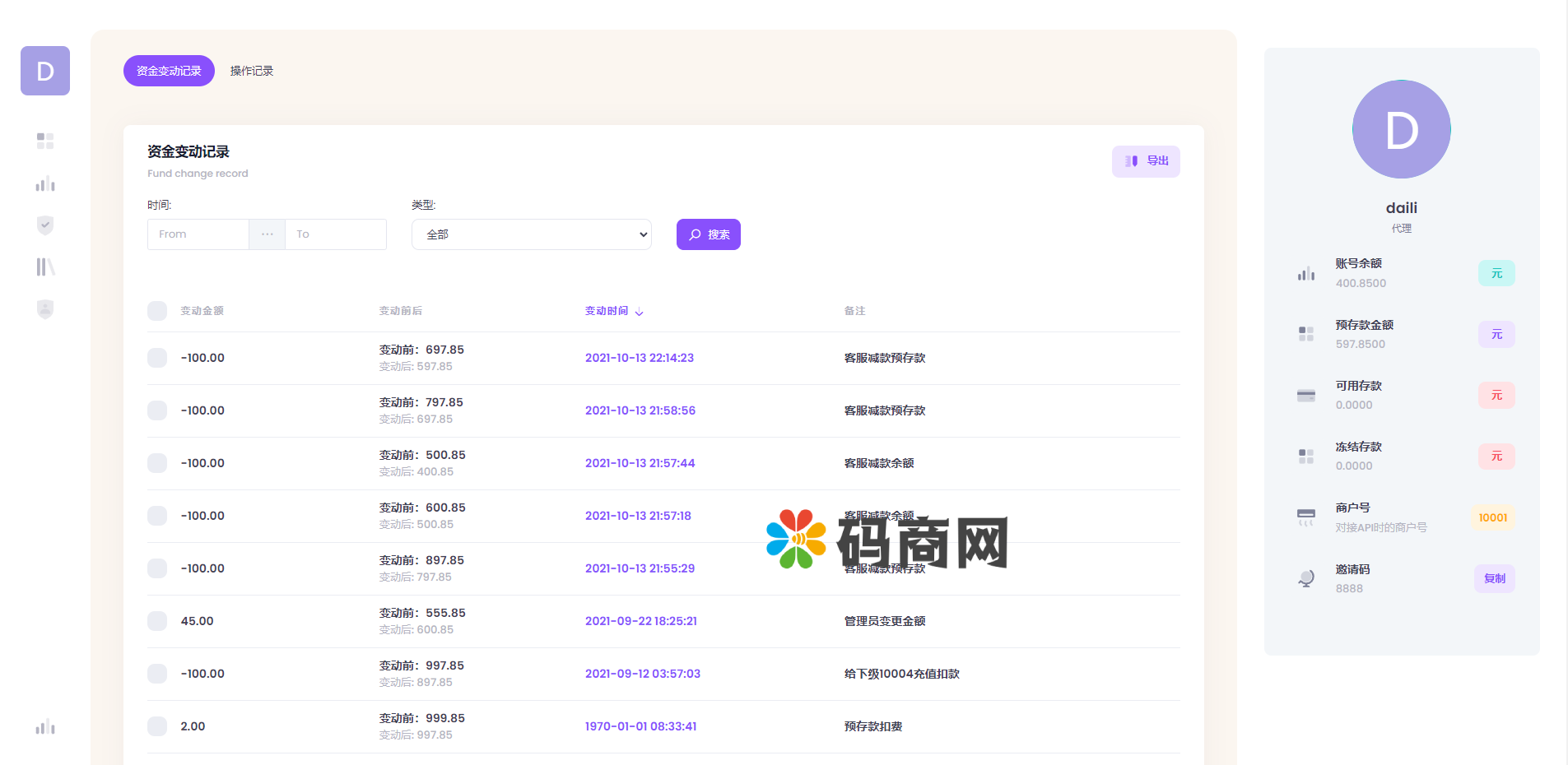
Task: Select the 资金变动记录 tab
Action: coord(169,71)
